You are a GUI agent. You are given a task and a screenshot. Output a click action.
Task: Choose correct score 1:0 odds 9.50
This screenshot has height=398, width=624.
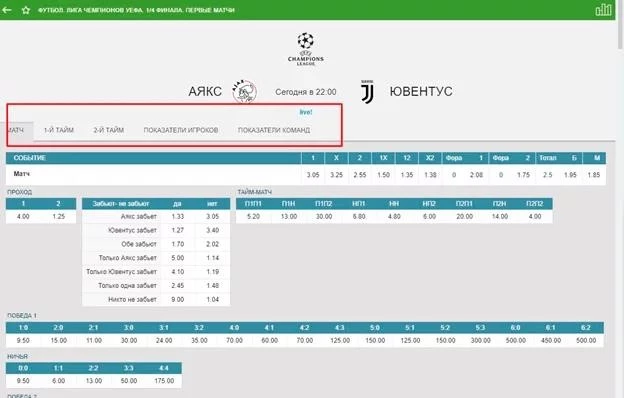[23, 340]
